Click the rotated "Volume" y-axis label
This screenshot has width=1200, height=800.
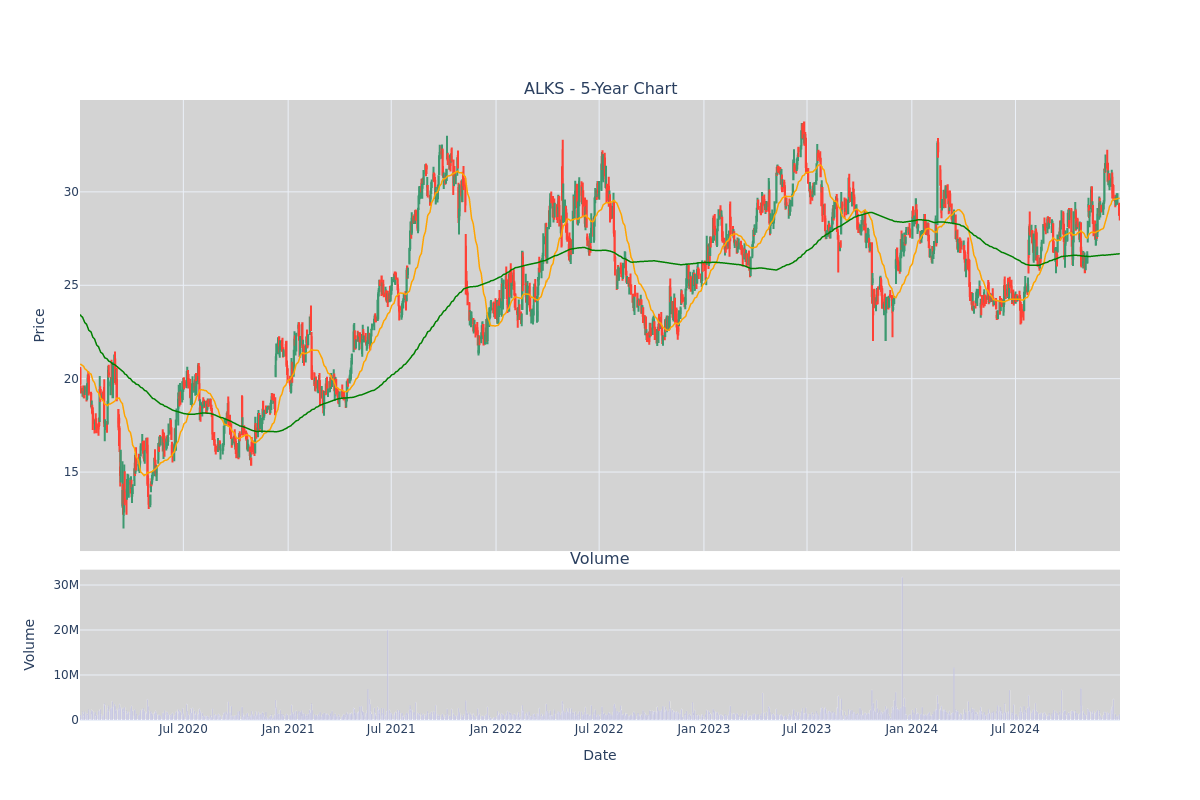pos(30,644)
